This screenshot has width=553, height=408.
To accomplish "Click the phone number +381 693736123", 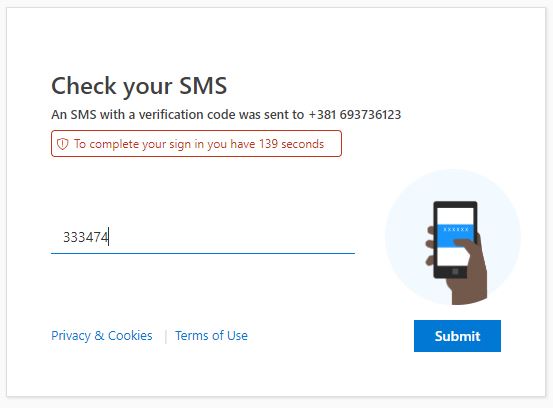I will tap(355, 115).
